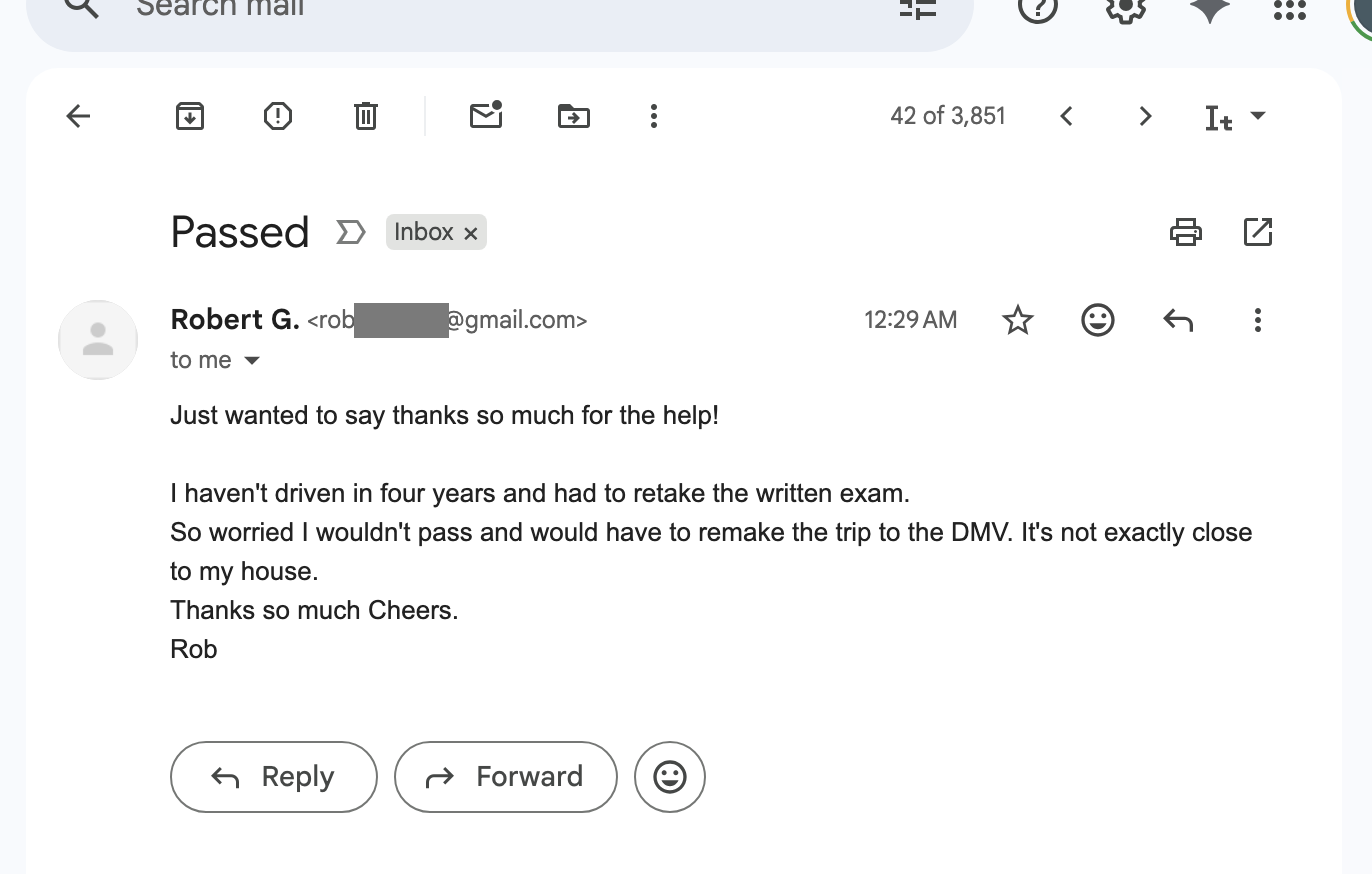The height and width of the screenshot is (874, 1372).
Task: Navigate to the next email with the chevron
Action: click(x=1144, y=116)
